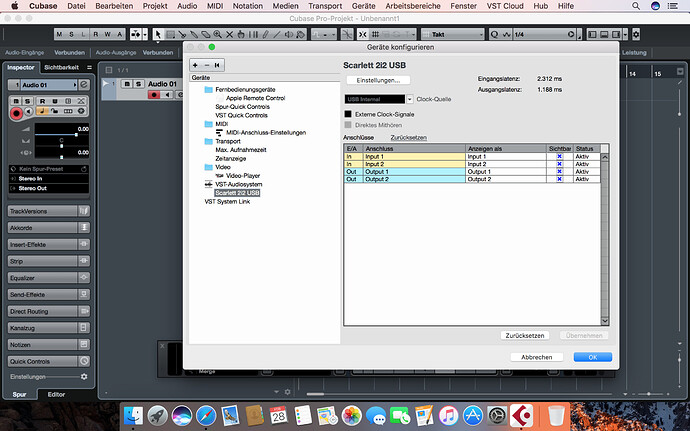Viewport: 690px width, 431px height.
Task: Expand TrackVersions inspector section
Action: 49,211
